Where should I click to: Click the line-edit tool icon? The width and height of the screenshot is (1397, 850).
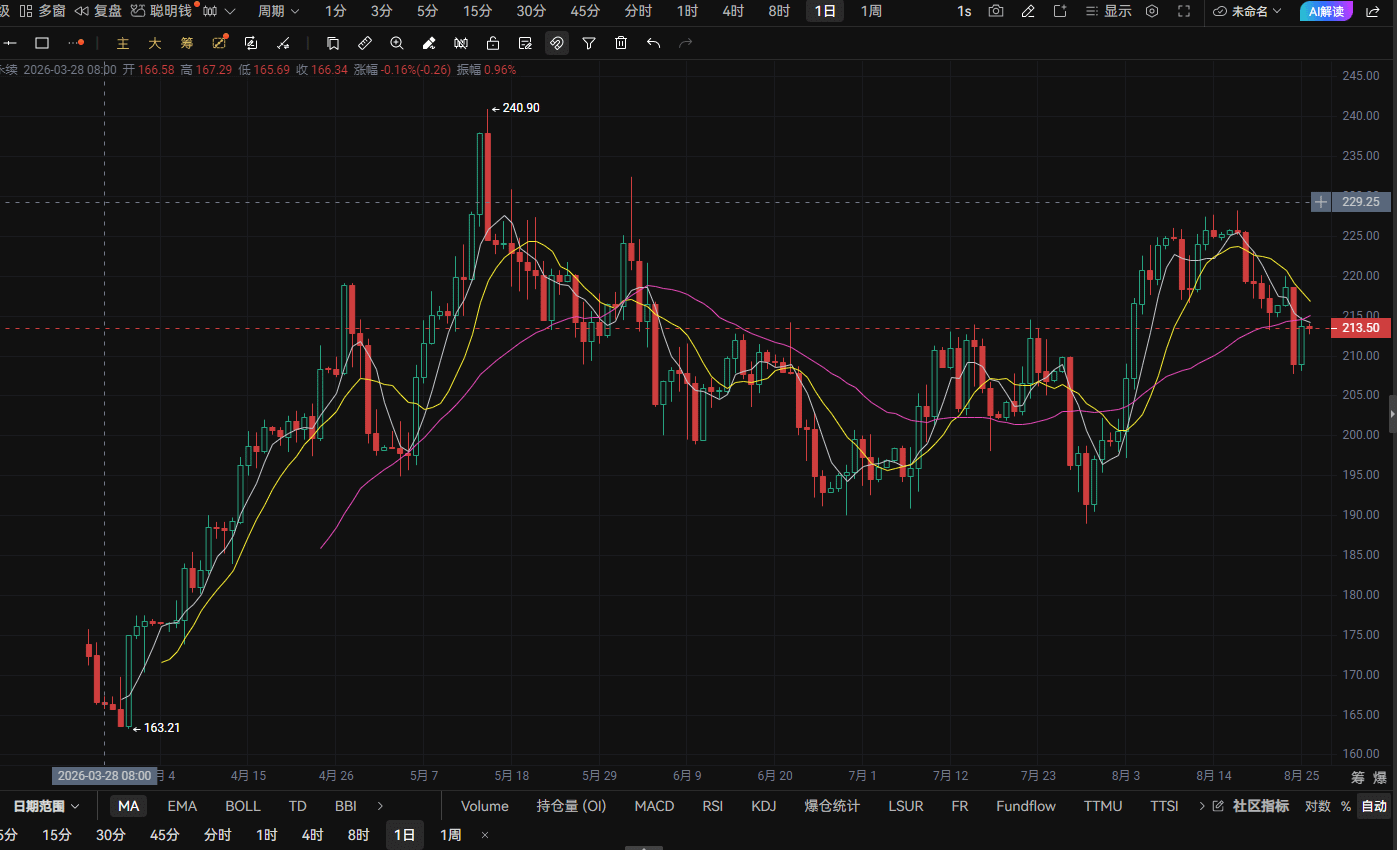pos(283,43)
